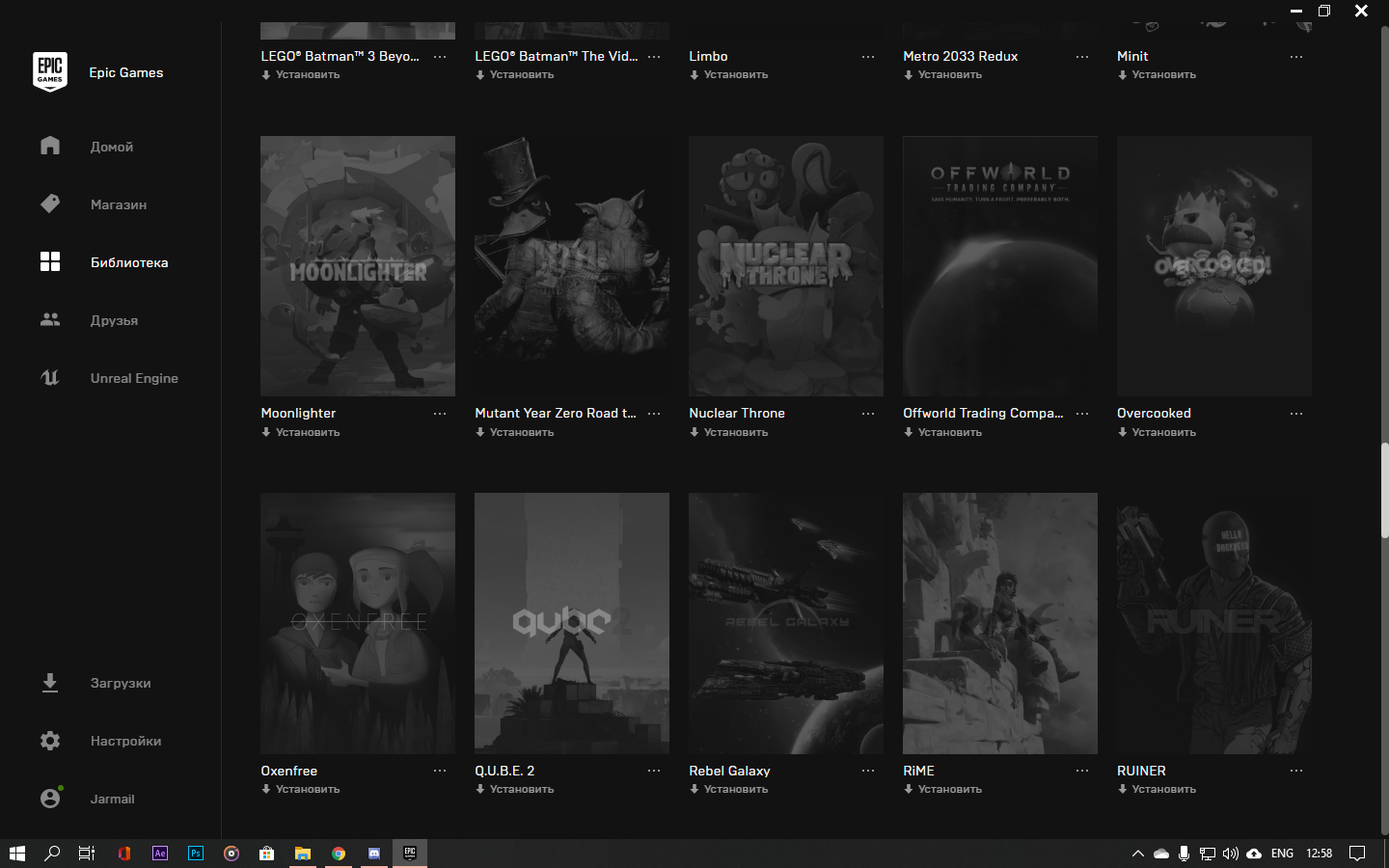Click the library vertical scrollbar thumb
Viewport: 1389px width, 868px height.
[x=1385, y=490]
